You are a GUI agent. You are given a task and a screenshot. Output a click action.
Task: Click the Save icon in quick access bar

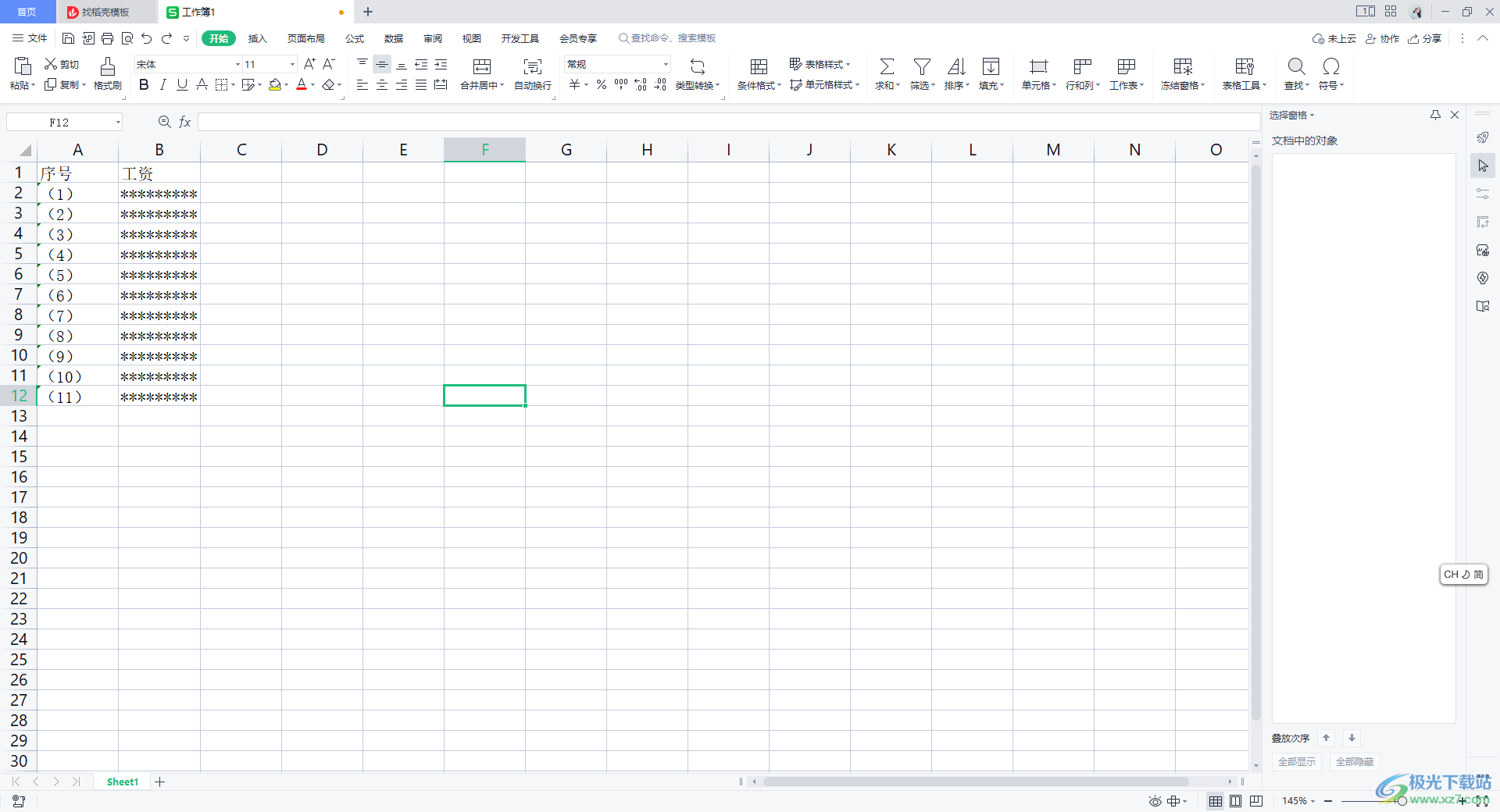pos(68,38)
